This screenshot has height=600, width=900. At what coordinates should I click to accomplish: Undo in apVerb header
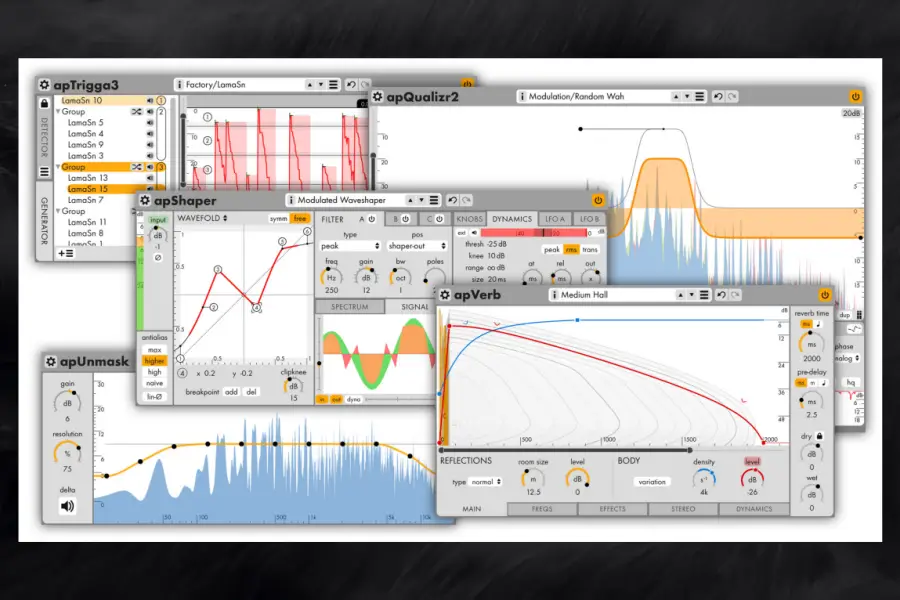click(721, 295)
